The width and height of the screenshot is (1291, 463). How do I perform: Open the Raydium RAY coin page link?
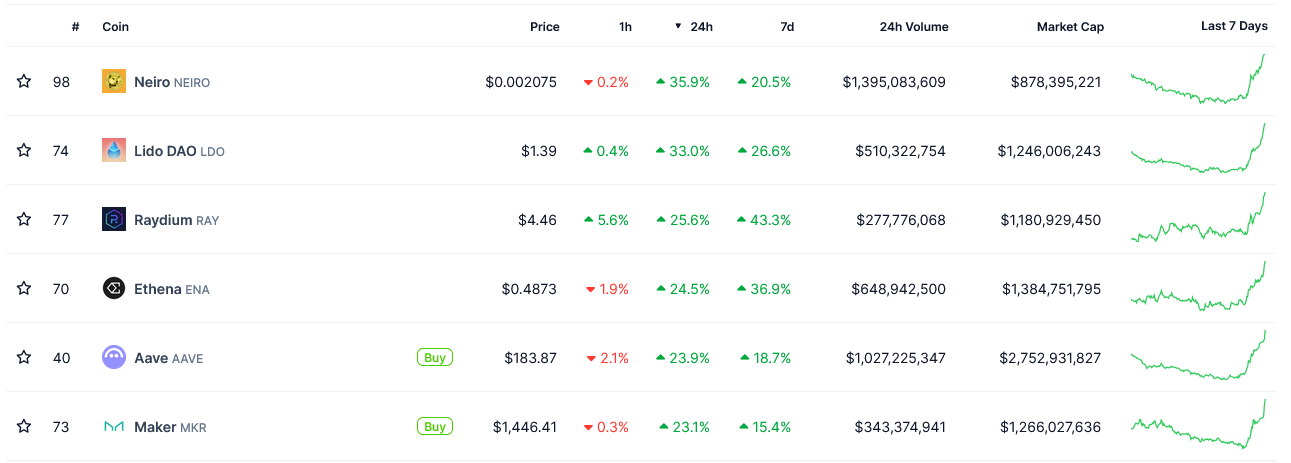[x=176, y=220]
